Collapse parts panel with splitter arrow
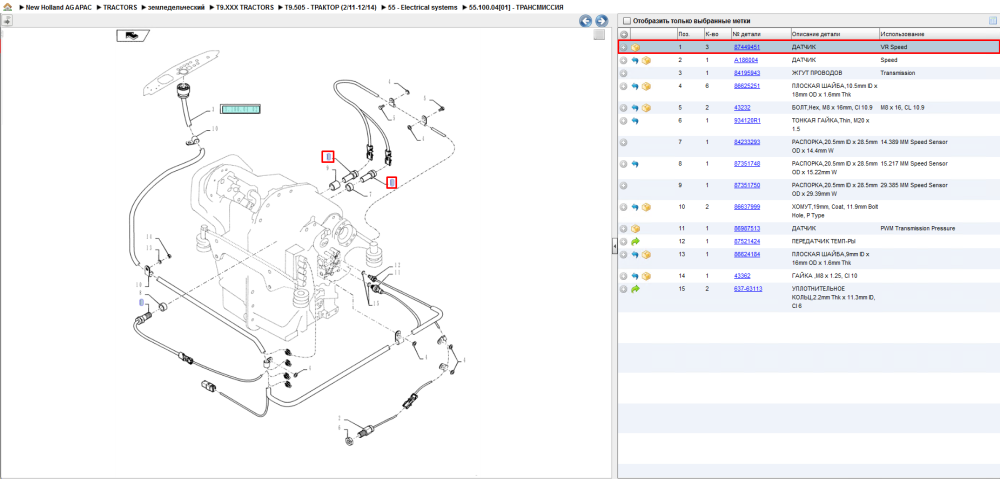 pyautogui.click(x=614, y=246)
